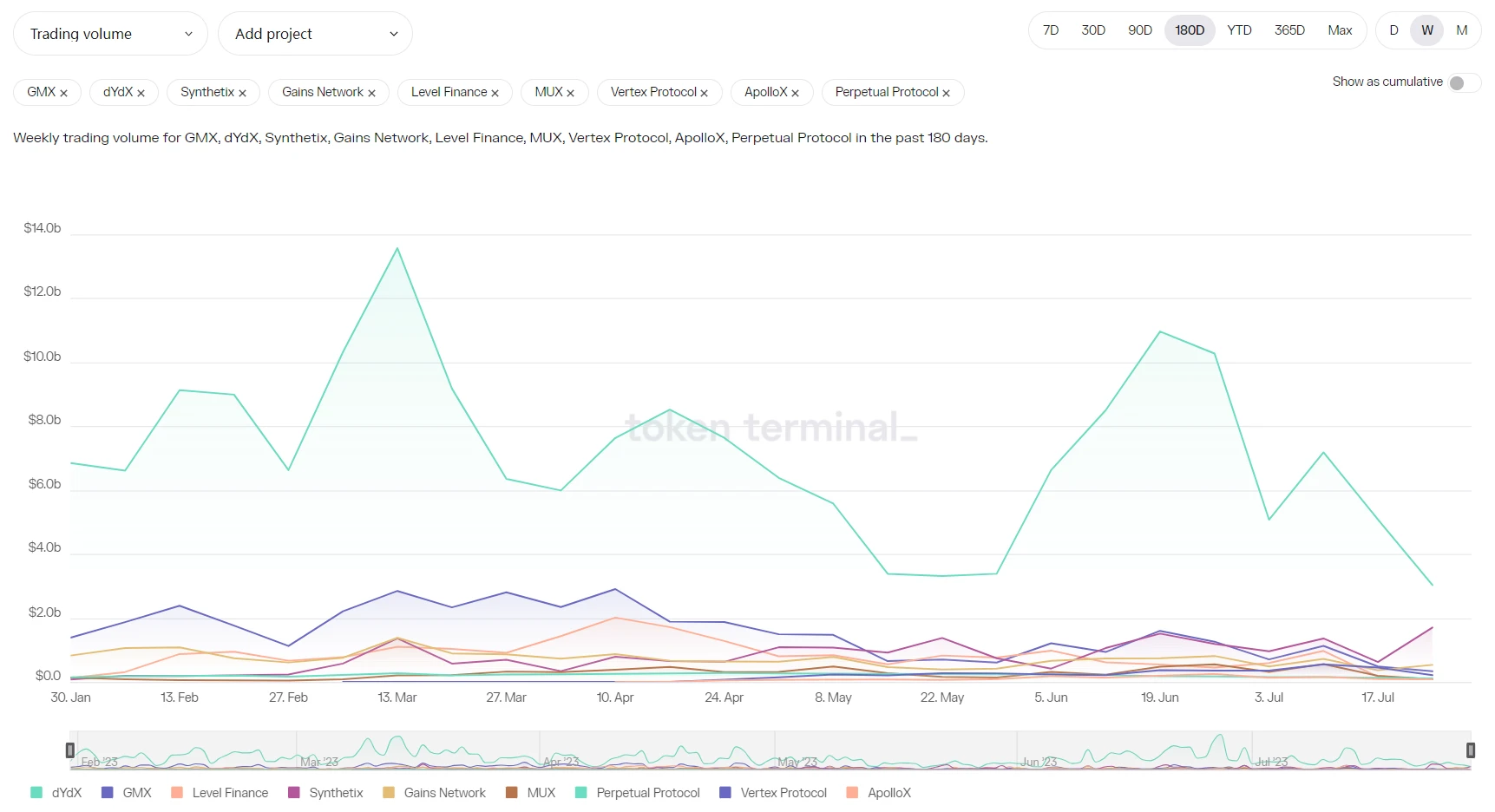Click the weekly trading volume description text
The image size is (1495, 812).
501,138
